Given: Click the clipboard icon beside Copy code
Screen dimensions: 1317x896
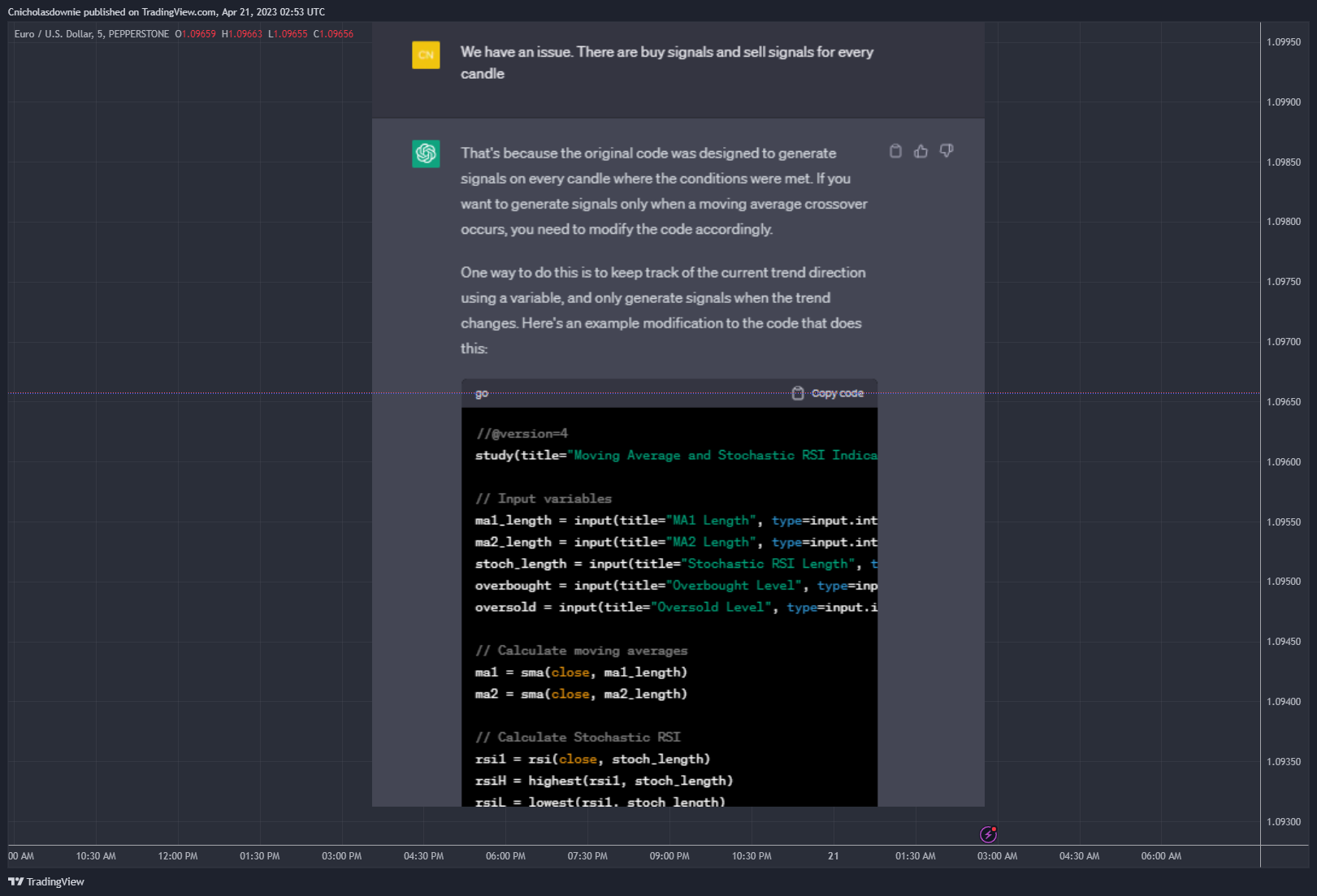Looking at the screenshot, I should tap(798, 393).
